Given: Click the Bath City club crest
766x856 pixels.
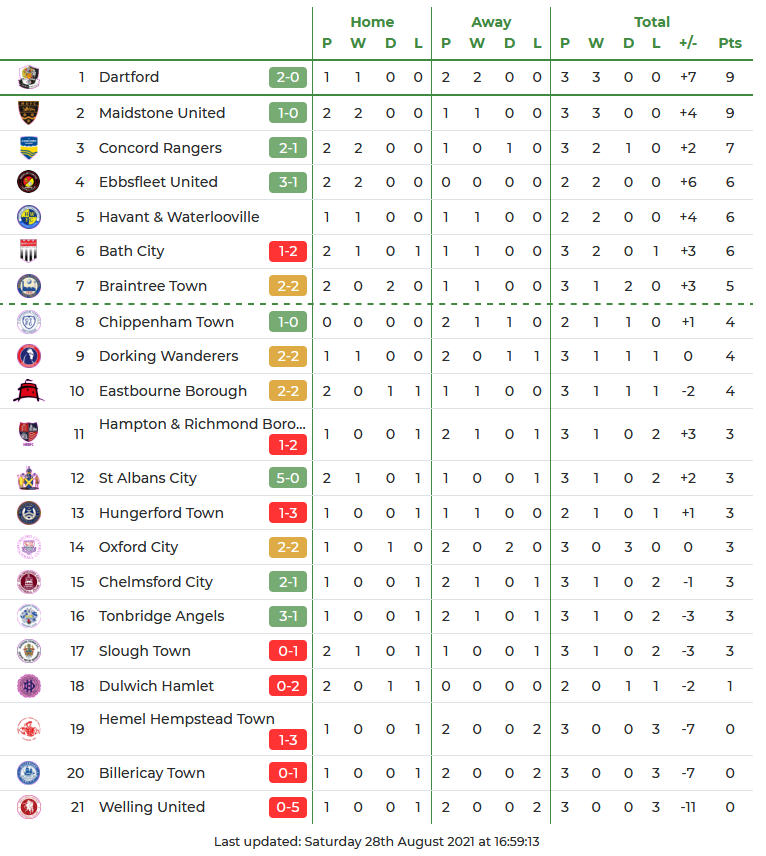Looking at the screenshot, I should coord(29,251).
